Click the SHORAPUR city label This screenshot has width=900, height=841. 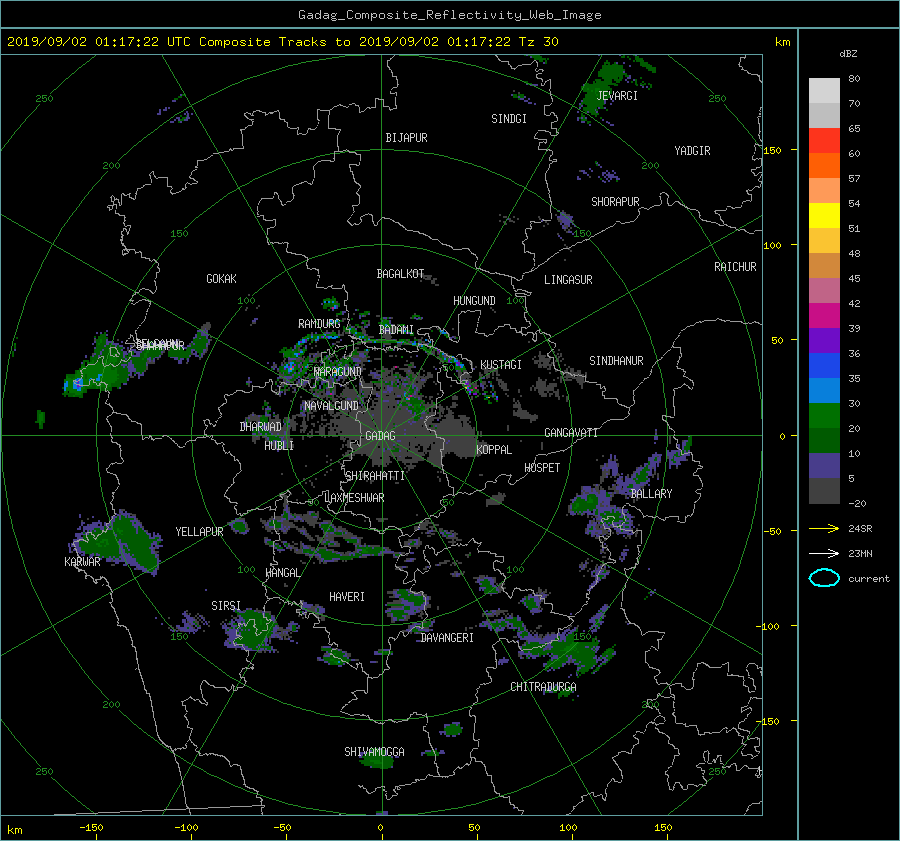coord(615,202)
